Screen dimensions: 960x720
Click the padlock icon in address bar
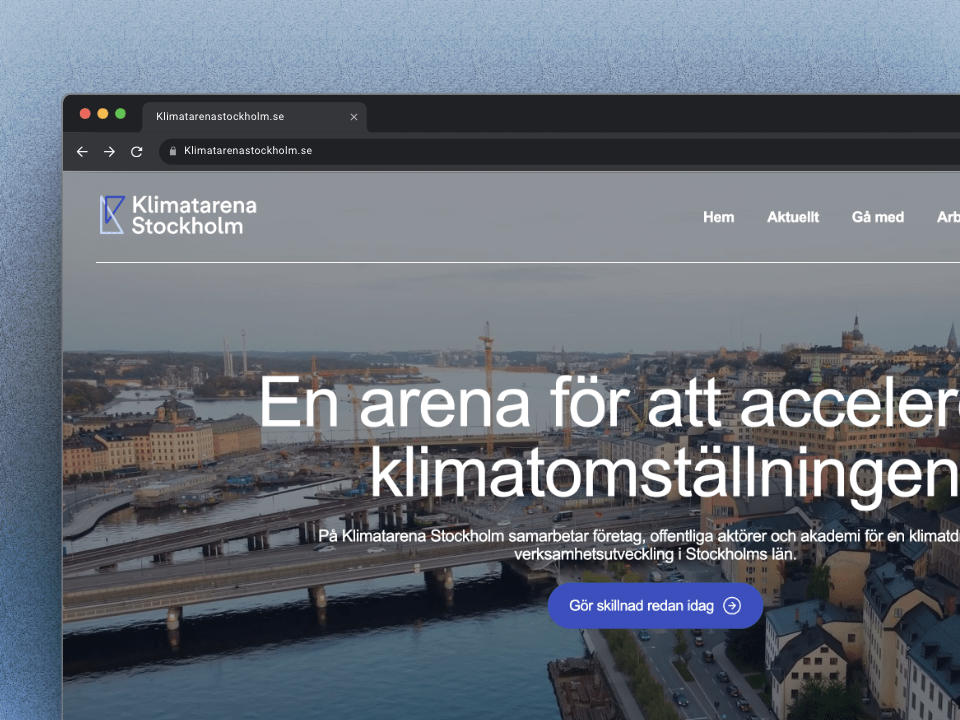pos(173,151)
